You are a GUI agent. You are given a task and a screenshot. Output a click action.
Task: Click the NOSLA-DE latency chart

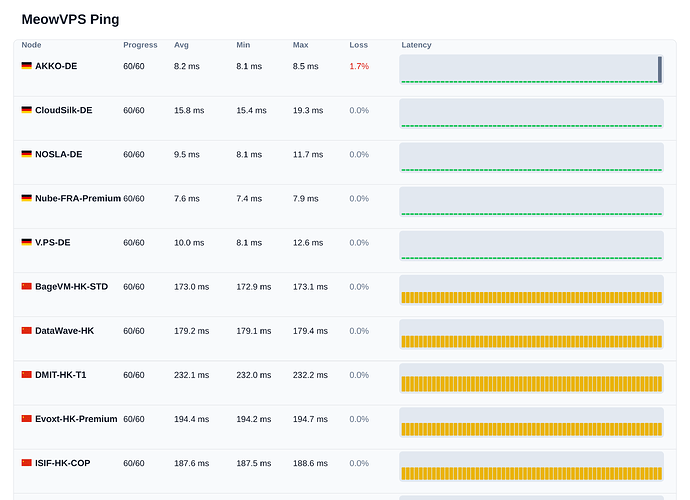click(x=531, y=158)
